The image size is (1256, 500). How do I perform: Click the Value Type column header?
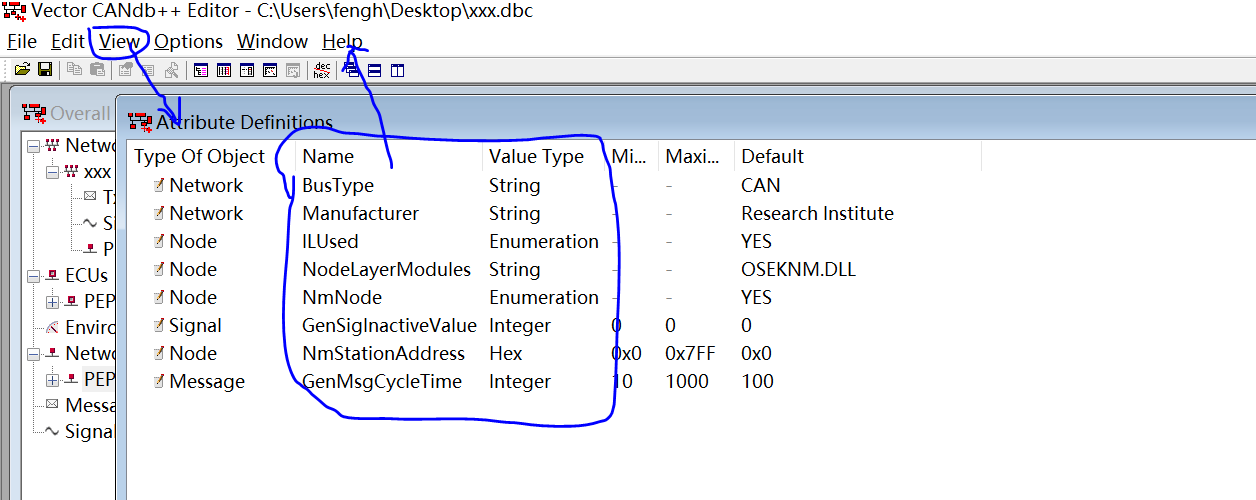[536, 156]
